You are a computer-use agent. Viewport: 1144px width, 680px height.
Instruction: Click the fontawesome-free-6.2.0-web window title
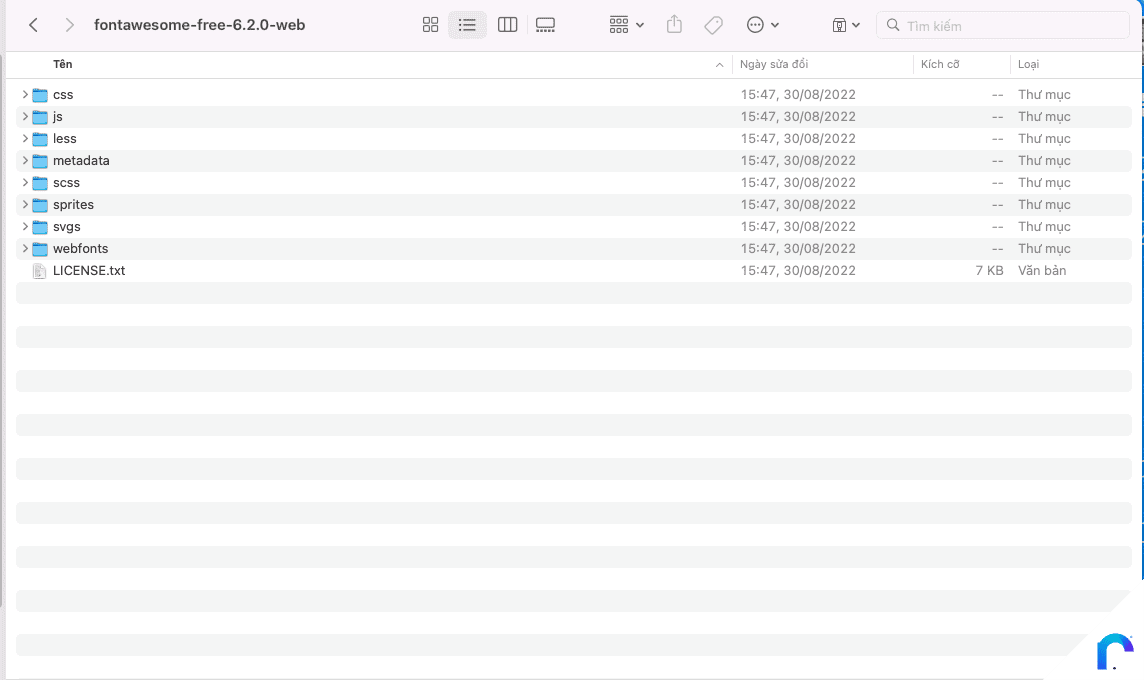point(199,25)
